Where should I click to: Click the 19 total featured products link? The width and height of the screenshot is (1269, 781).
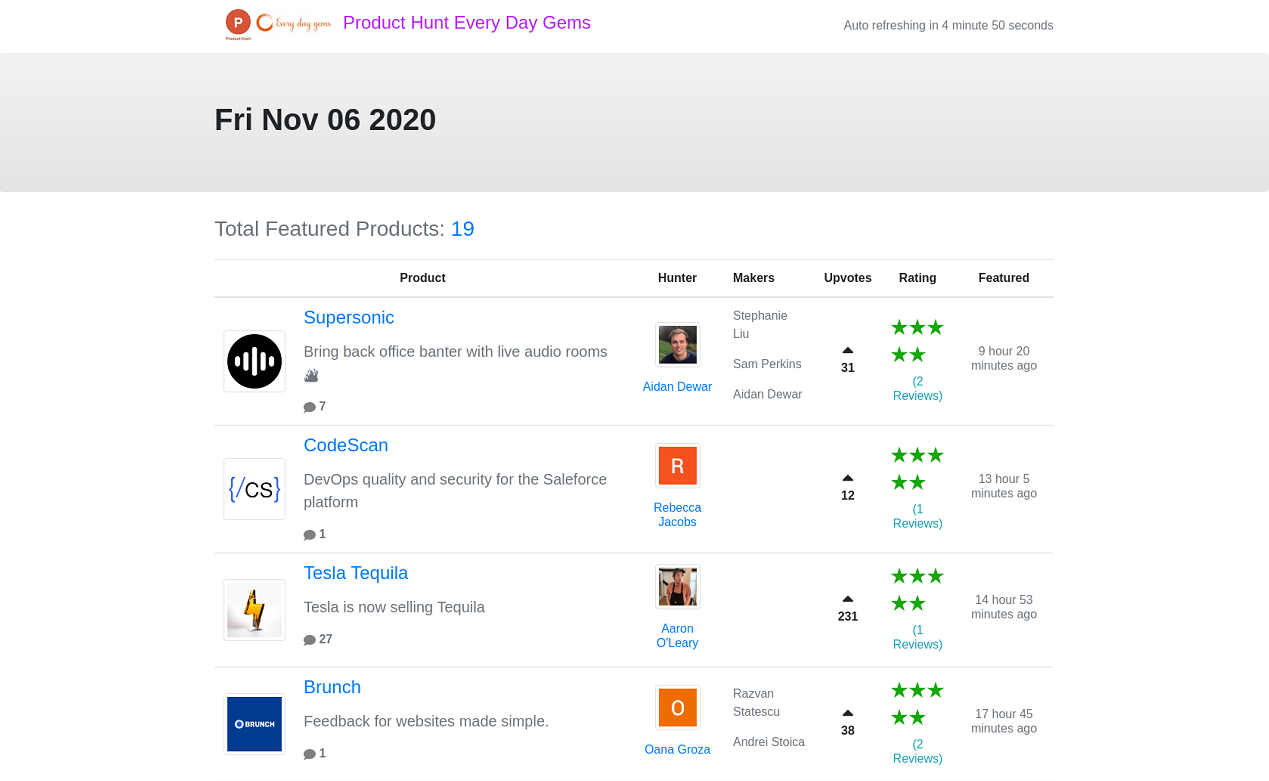pyautogui.click(x=462, y=229)
